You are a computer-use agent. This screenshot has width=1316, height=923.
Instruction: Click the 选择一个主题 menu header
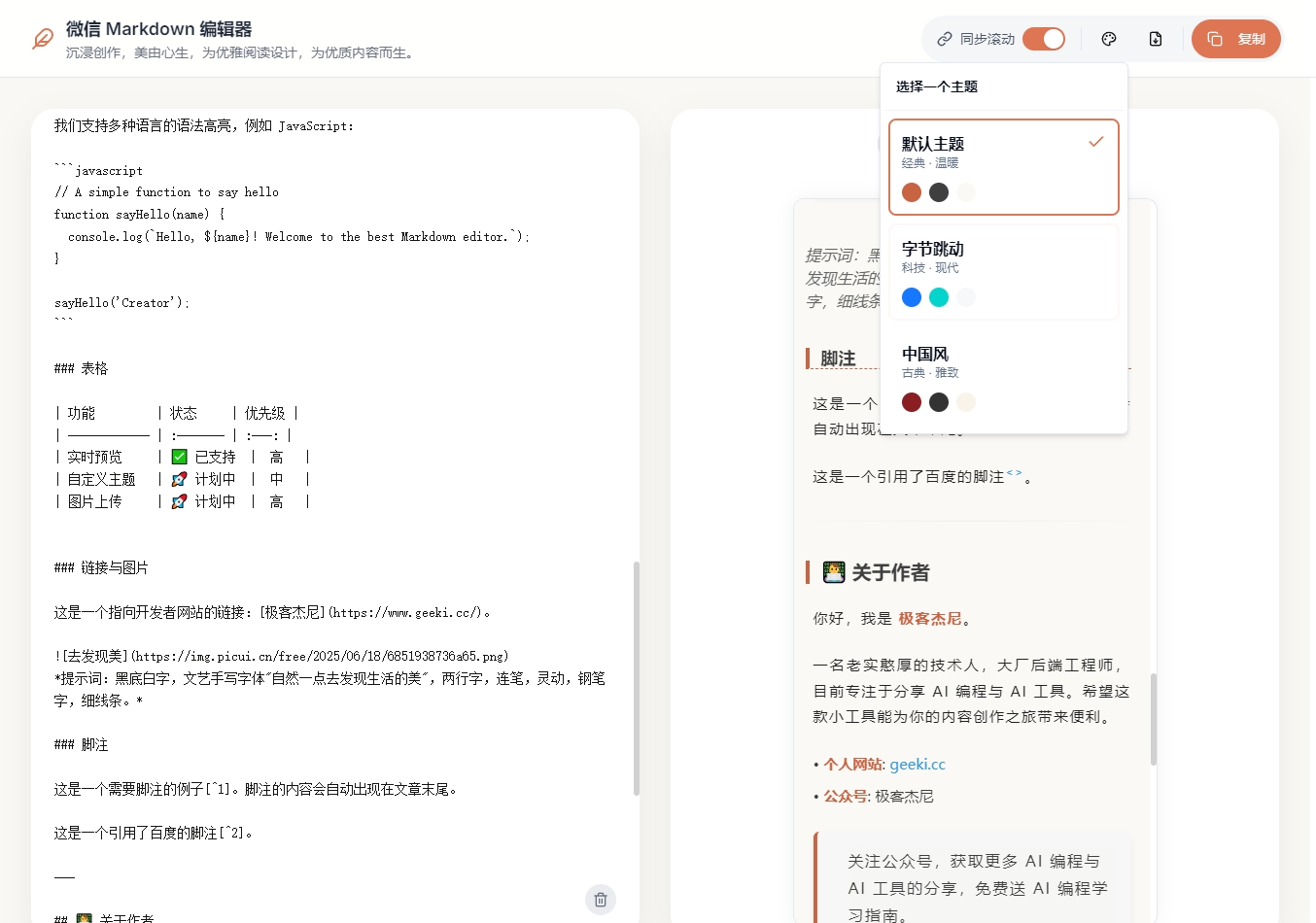pos(937,86)
